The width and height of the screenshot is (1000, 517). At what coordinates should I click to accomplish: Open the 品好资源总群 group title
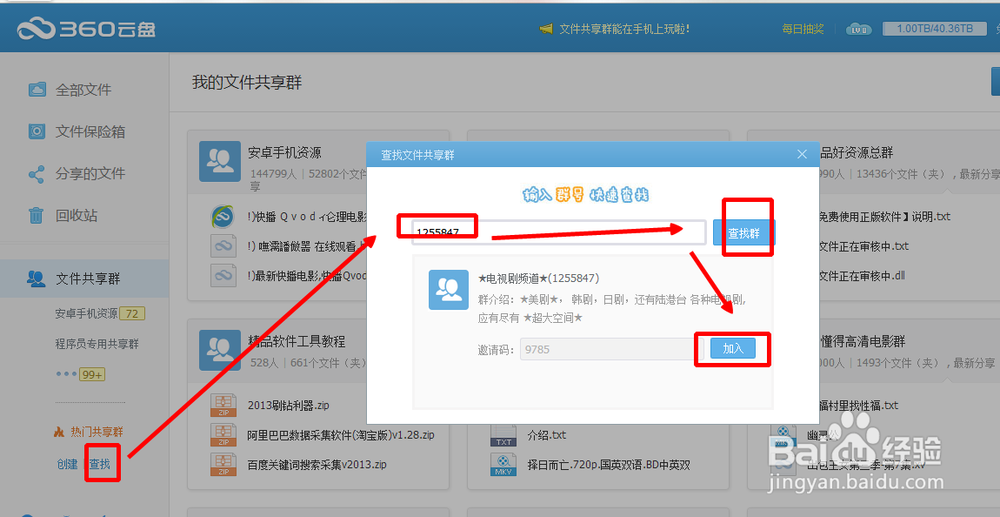[856, 153]
